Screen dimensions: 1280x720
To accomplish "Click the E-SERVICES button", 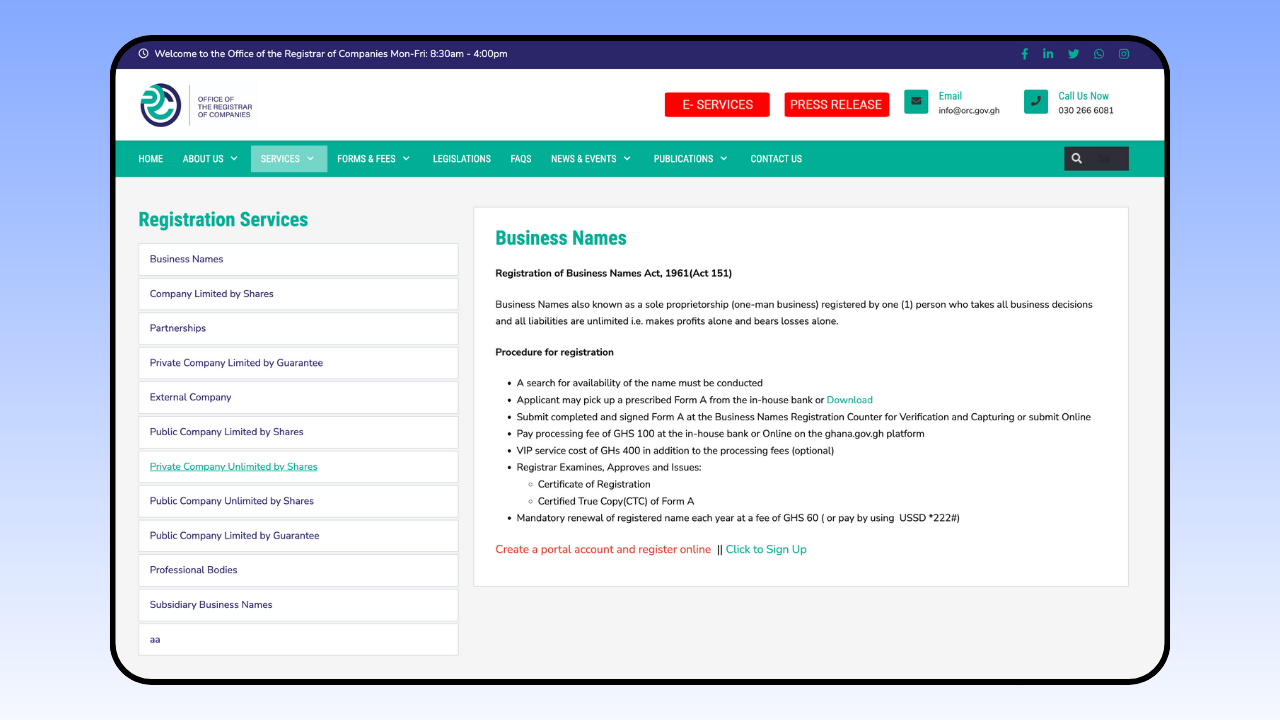I will click(717, 104).
